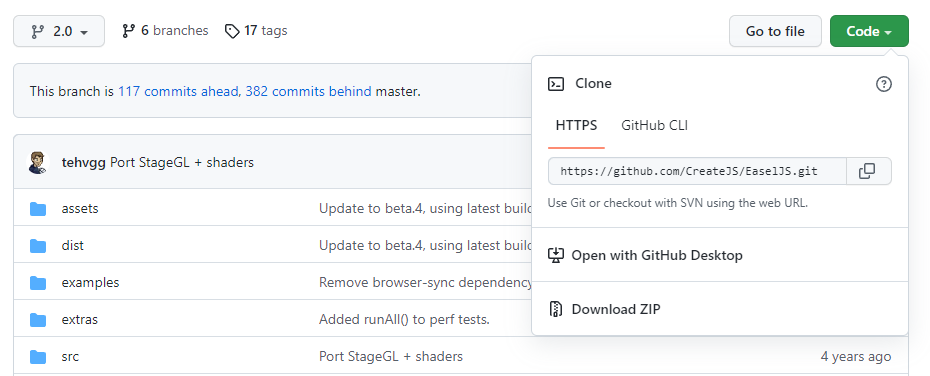Click the branch icon beside 6 branches
Image resolution: width=930 pixels, height=376 pixels.
(x=128, y=31)
